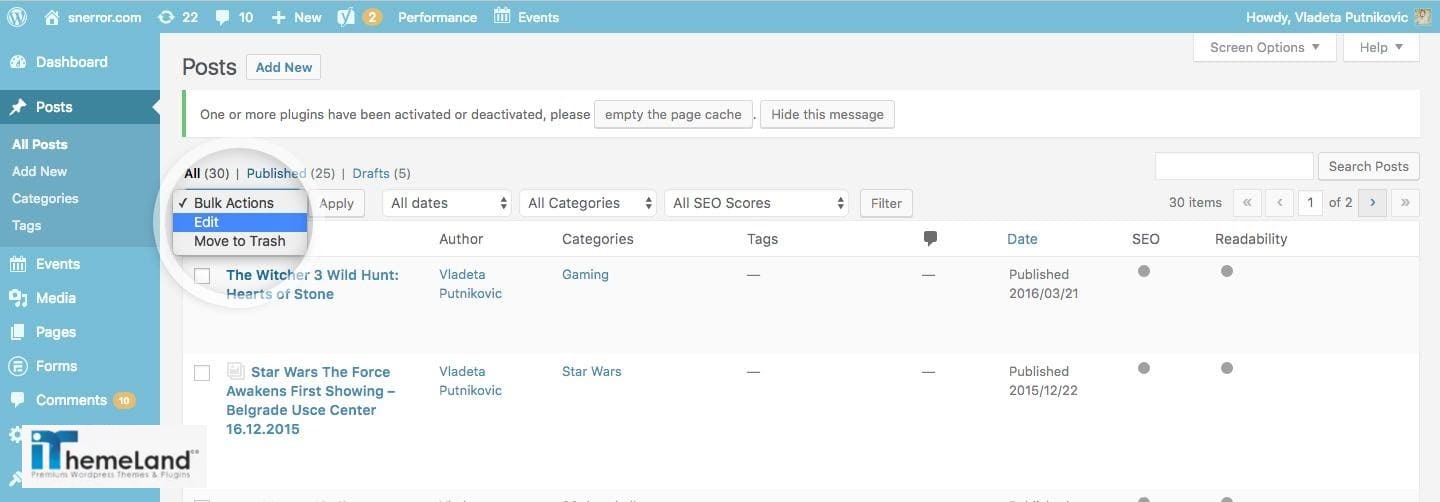Go to the first page of posts
This screenshot has width=1440, height=502.
point(1247,202)
